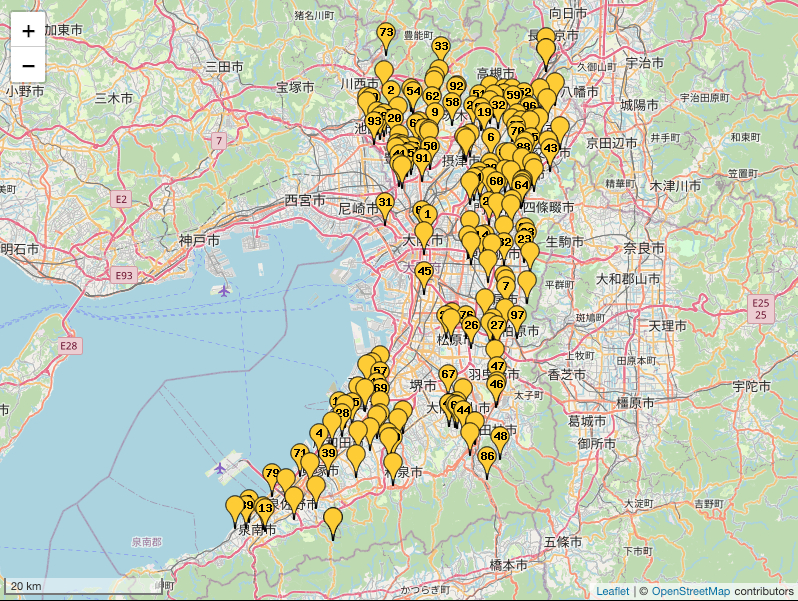Click the marker labeled 79
798x601 pixels.
pyautogui.click(x=271, y=474)
